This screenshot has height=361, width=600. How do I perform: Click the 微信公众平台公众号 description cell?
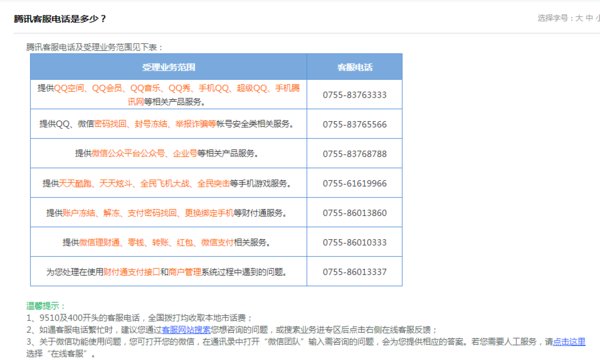click(x=168, y=154)
